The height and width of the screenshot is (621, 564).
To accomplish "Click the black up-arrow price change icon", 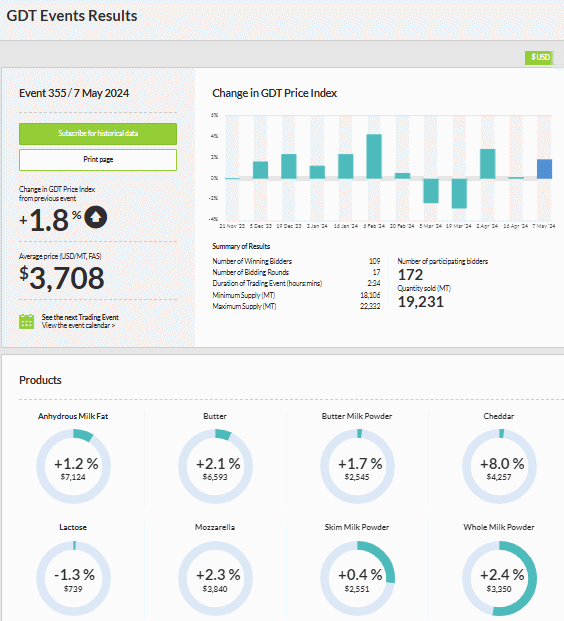I will (x=95, y=217).
